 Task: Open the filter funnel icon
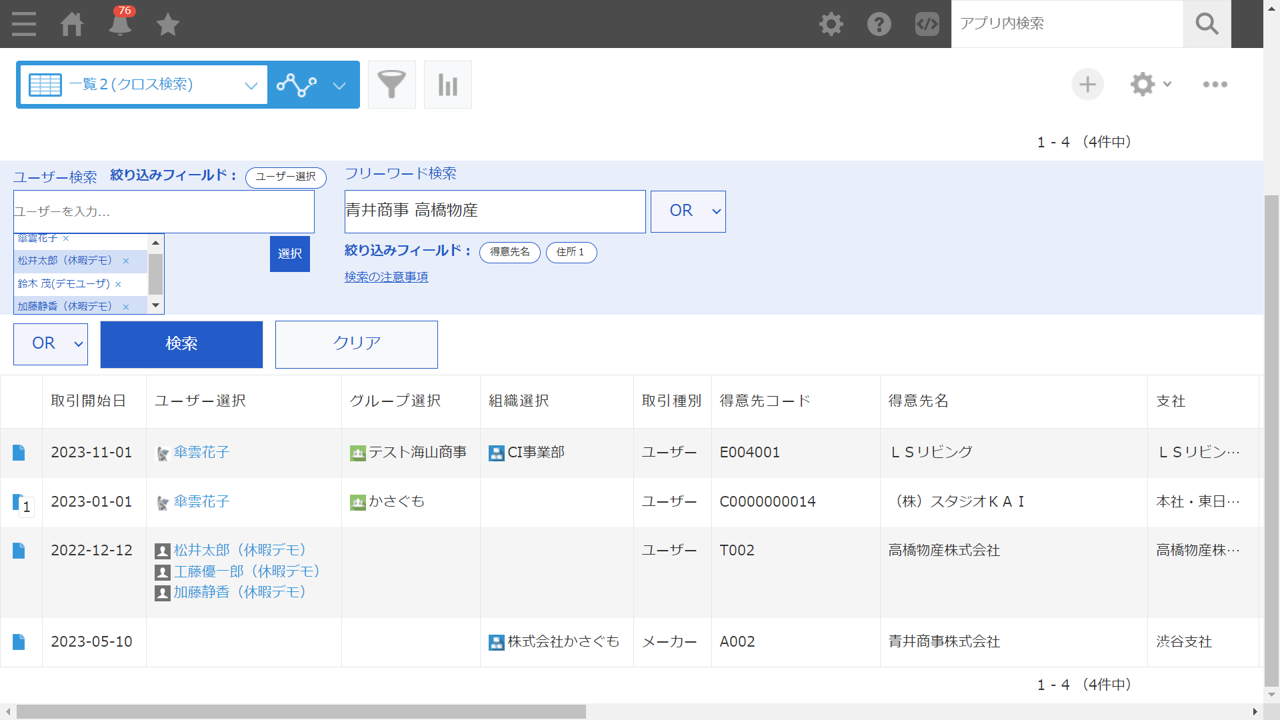click(392, 85)
